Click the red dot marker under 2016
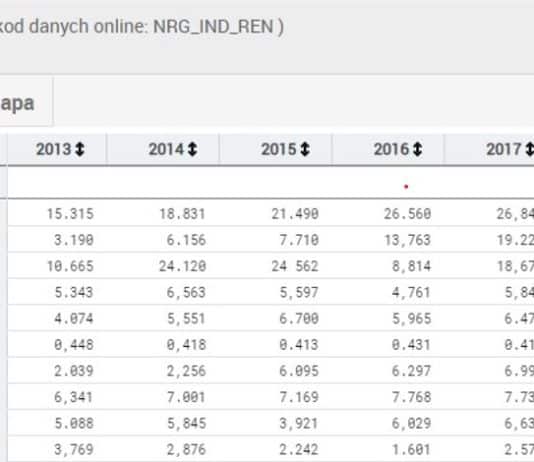This screenshot has width=534, height=462. tap(406, 187)
